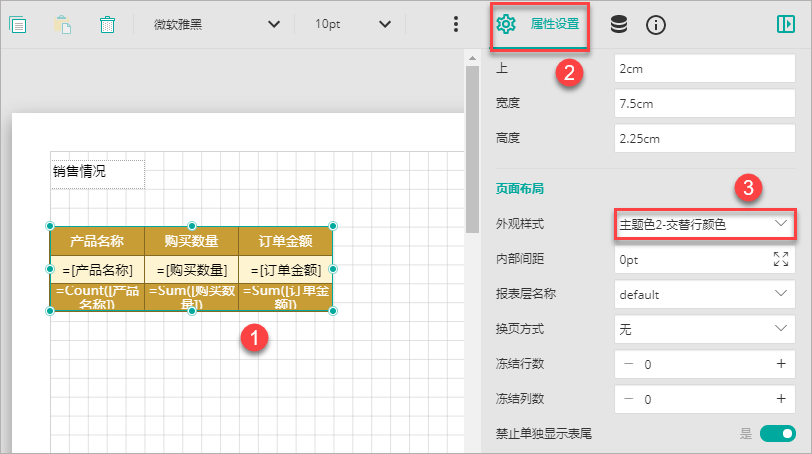Open the font family dropdown 微软雅黑
The width and height of the screenshot is (812, 454).
click(216, 24)
